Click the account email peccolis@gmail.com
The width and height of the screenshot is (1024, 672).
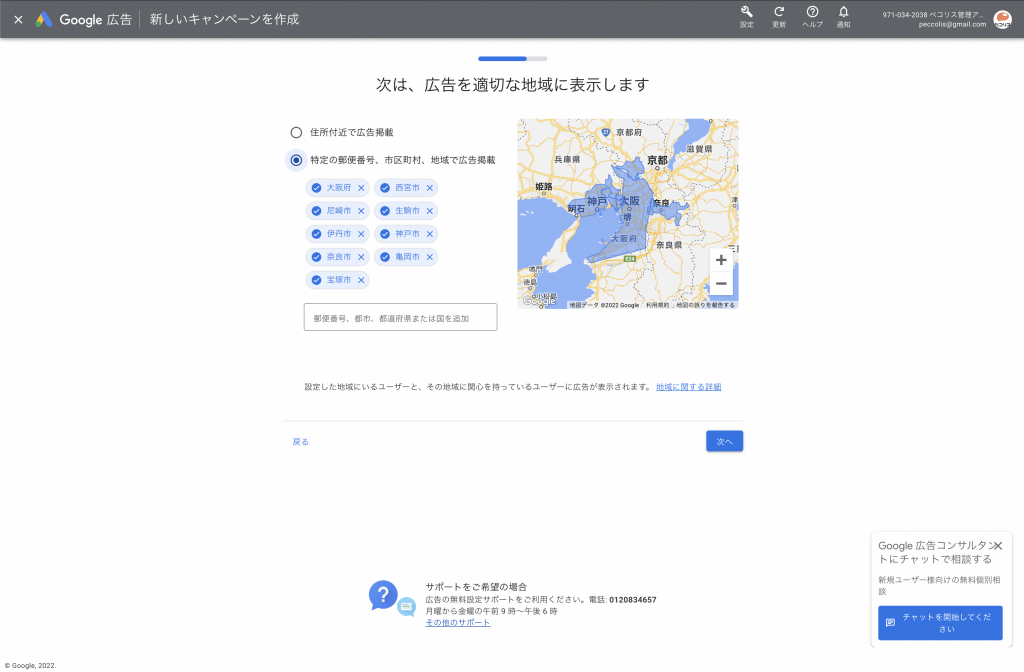coord(952,25)
